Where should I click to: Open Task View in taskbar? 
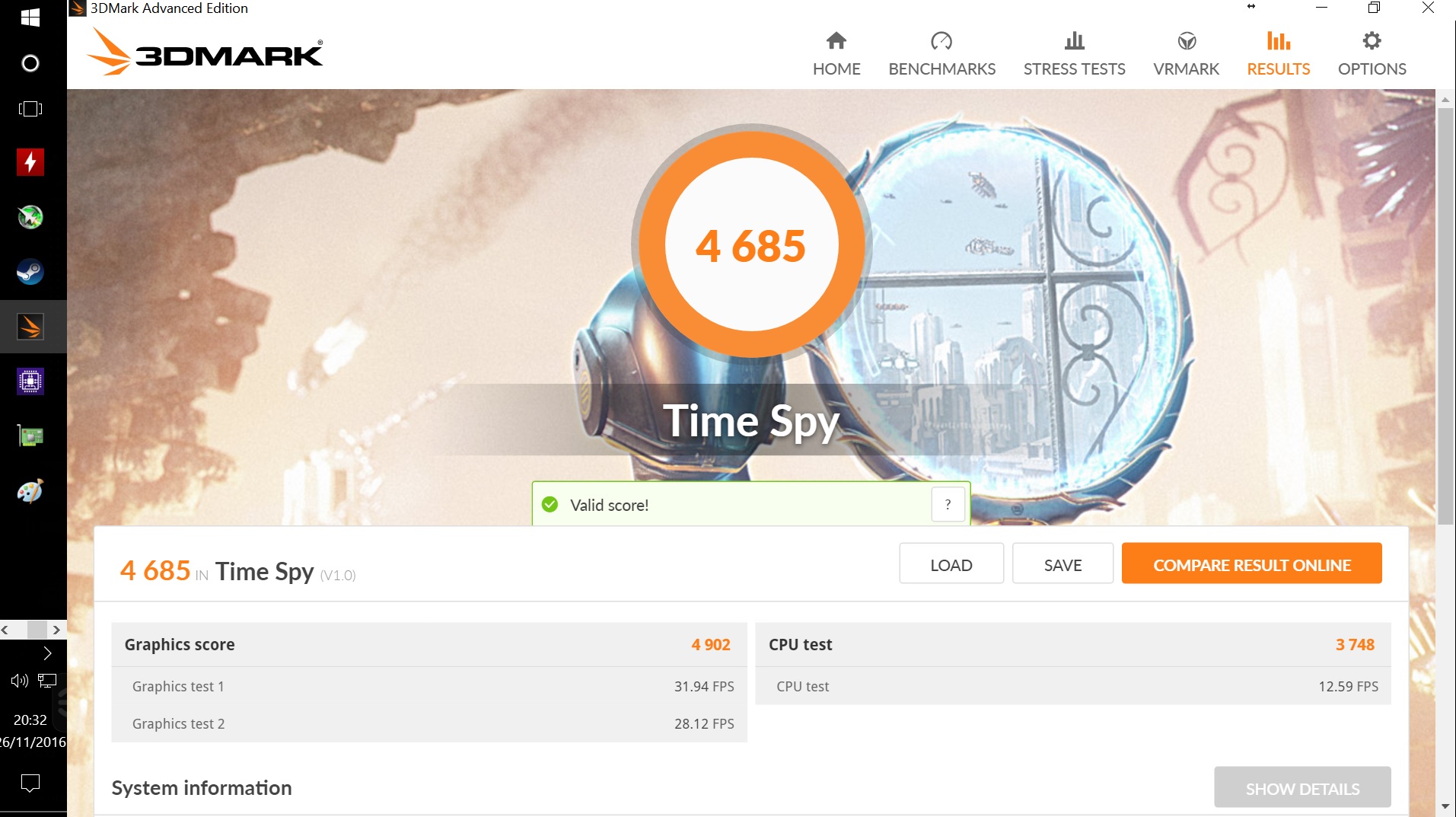30,109
